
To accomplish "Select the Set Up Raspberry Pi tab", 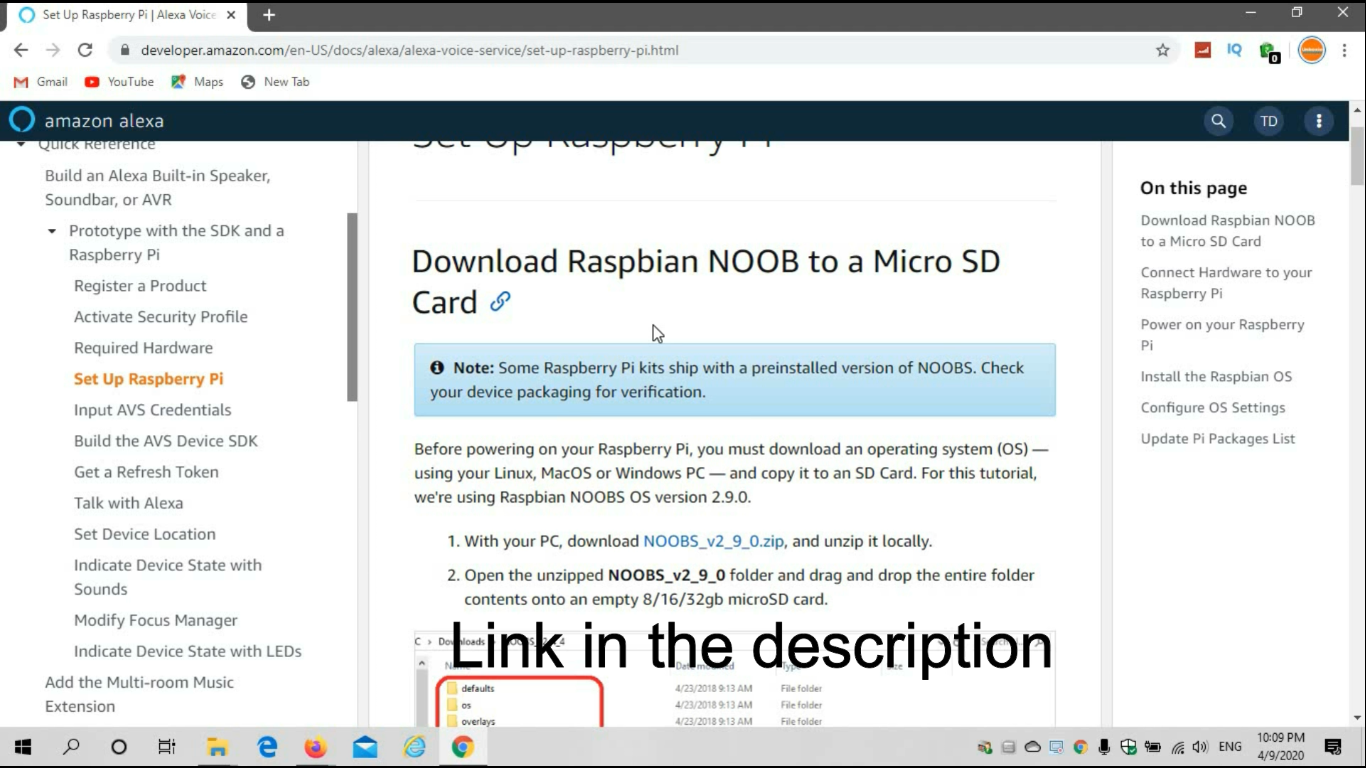I will 127,15.
